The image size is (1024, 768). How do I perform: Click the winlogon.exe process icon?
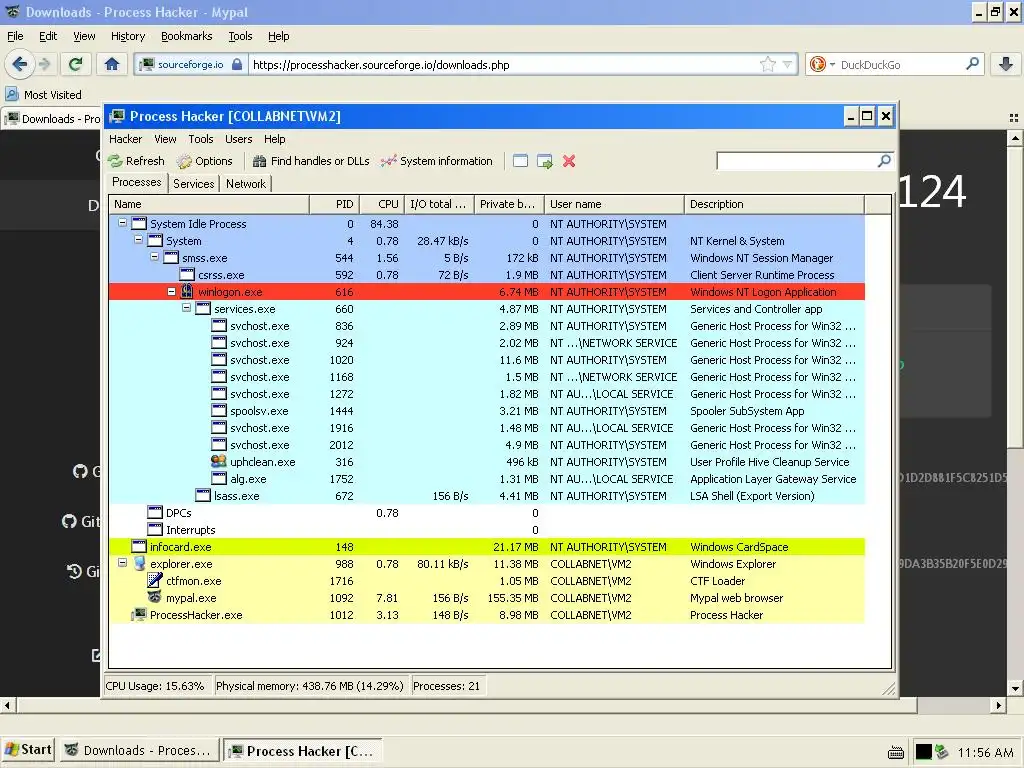click(x=187, y=291)
